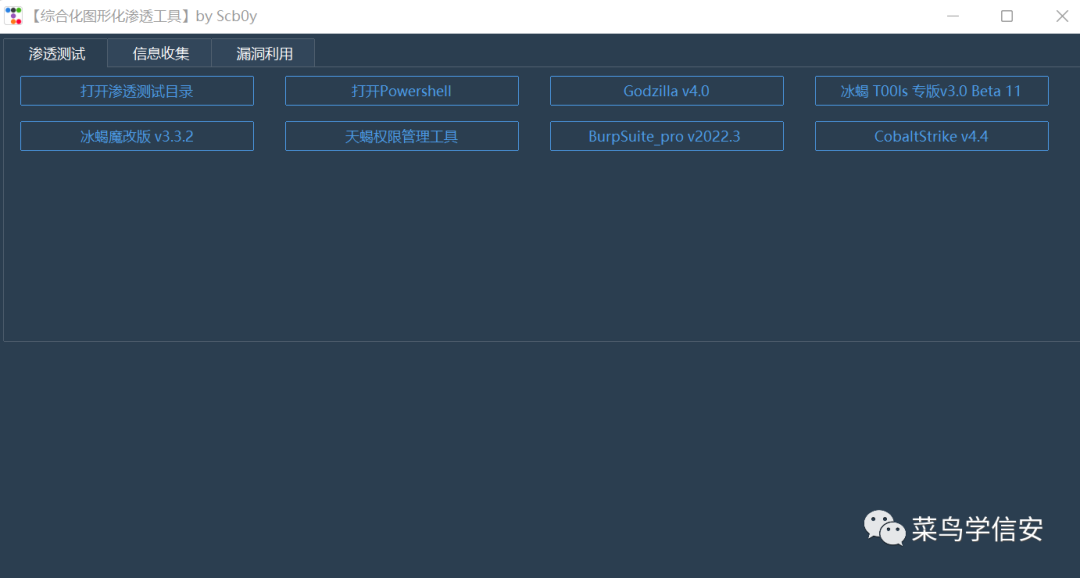Launch 打开Powershell
1080x578 pixels.
point(402,91)
